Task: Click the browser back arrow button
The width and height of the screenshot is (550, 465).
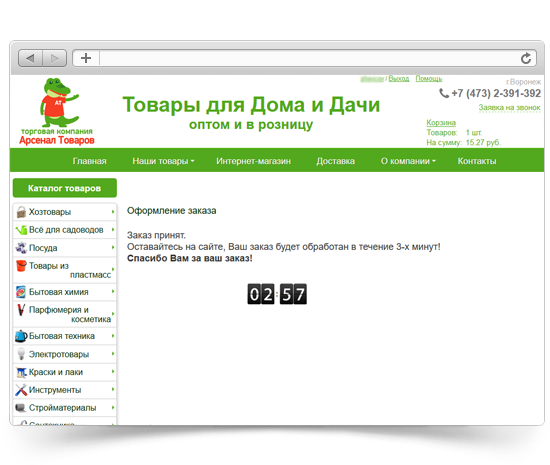Action: [31, 58]
